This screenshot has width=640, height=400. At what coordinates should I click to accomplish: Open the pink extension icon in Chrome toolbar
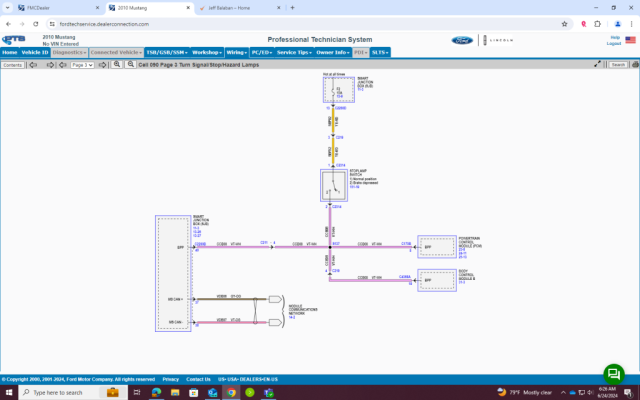pos(584,24)
